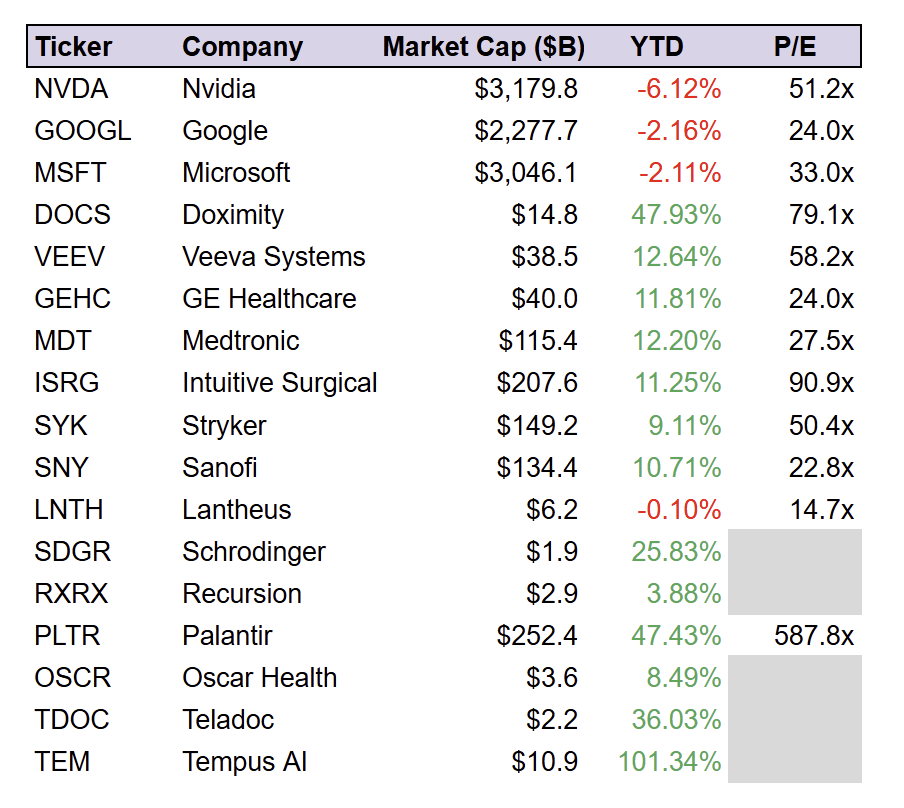Viewport: 904px width, 808px height.
Task: Select the Market Cap ($B) header
Action: [483, 47]
